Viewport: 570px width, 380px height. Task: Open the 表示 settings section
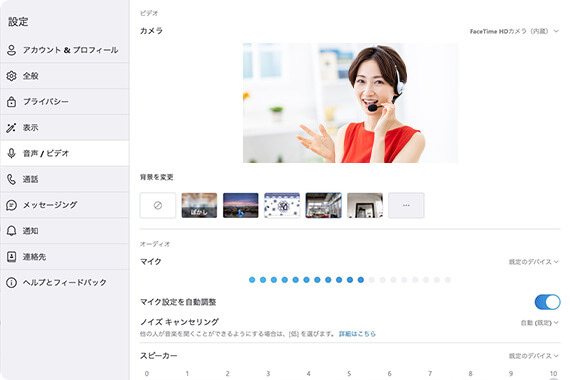tap(65, 128)
